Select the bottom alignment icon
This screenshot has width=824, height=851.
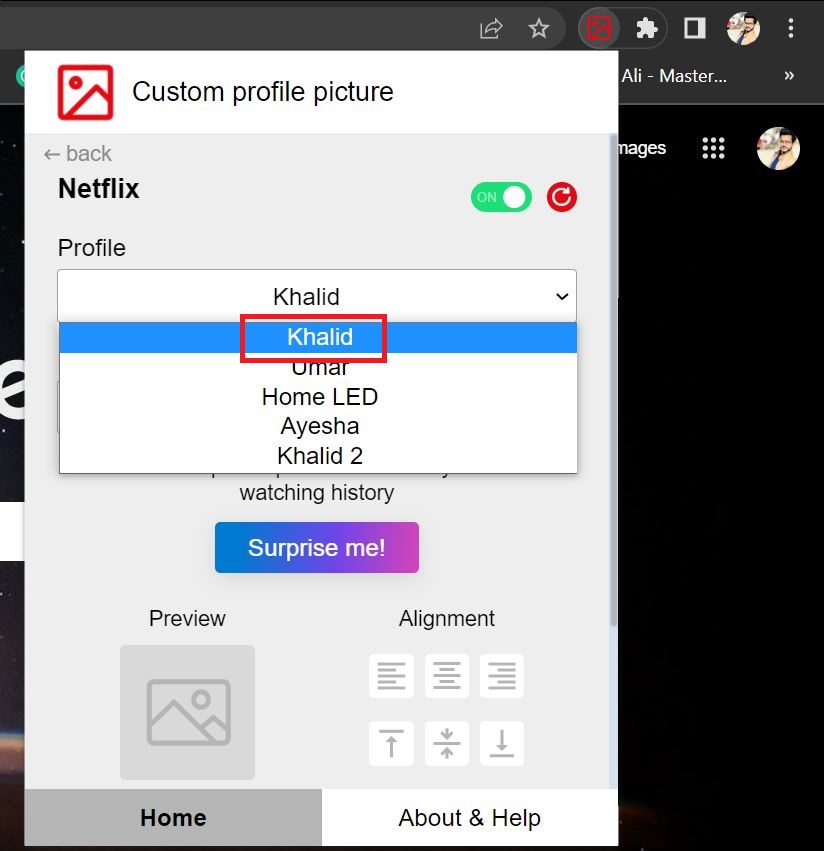501,743
